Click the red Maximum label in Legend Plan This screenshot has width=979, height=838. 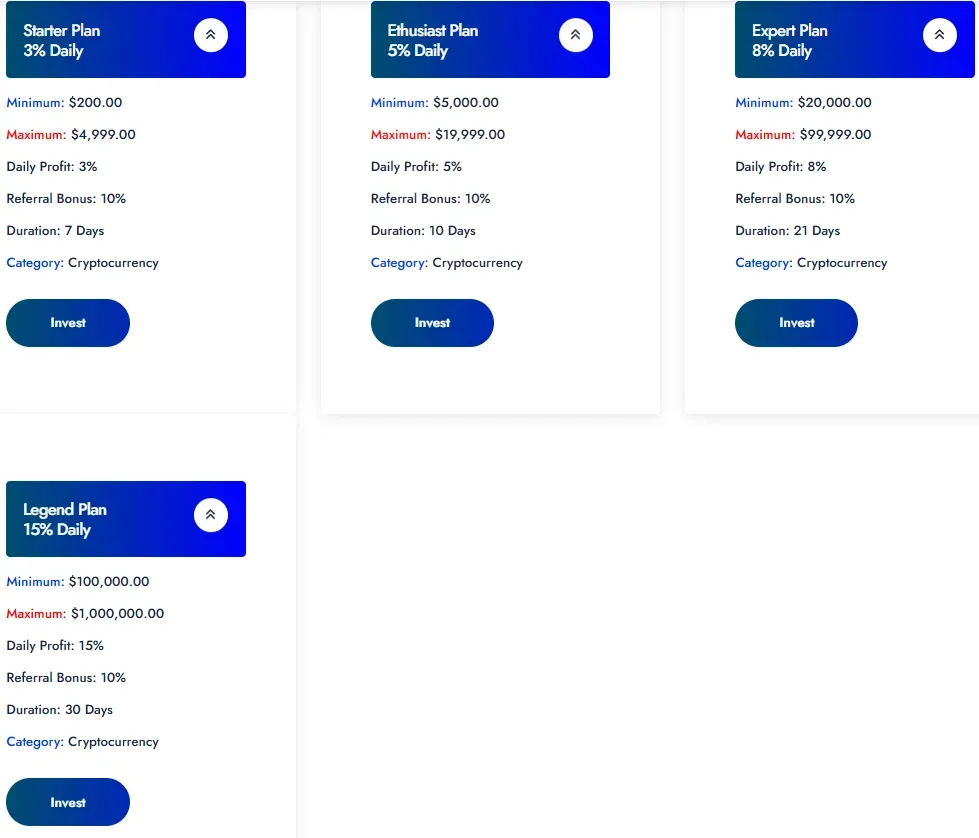click(36, 614)
